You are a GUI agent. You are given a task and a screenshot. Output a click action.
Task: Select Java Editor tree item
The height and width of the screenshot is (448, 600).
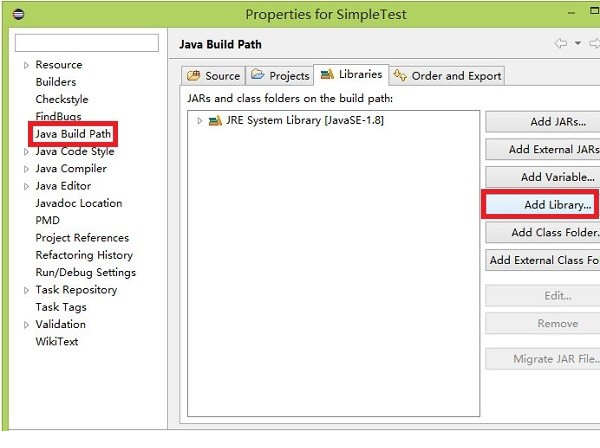64,186
